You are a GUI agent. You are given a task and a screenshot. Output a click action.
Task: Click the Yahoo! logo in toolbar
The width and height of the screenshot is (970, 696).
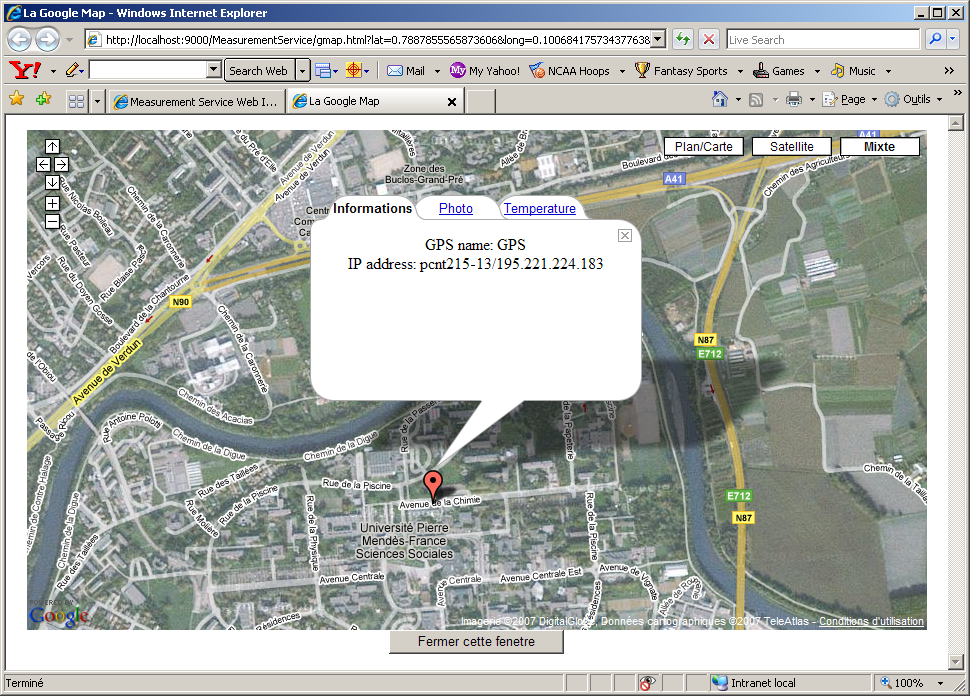pyautogui.click(x=25, y=70)
